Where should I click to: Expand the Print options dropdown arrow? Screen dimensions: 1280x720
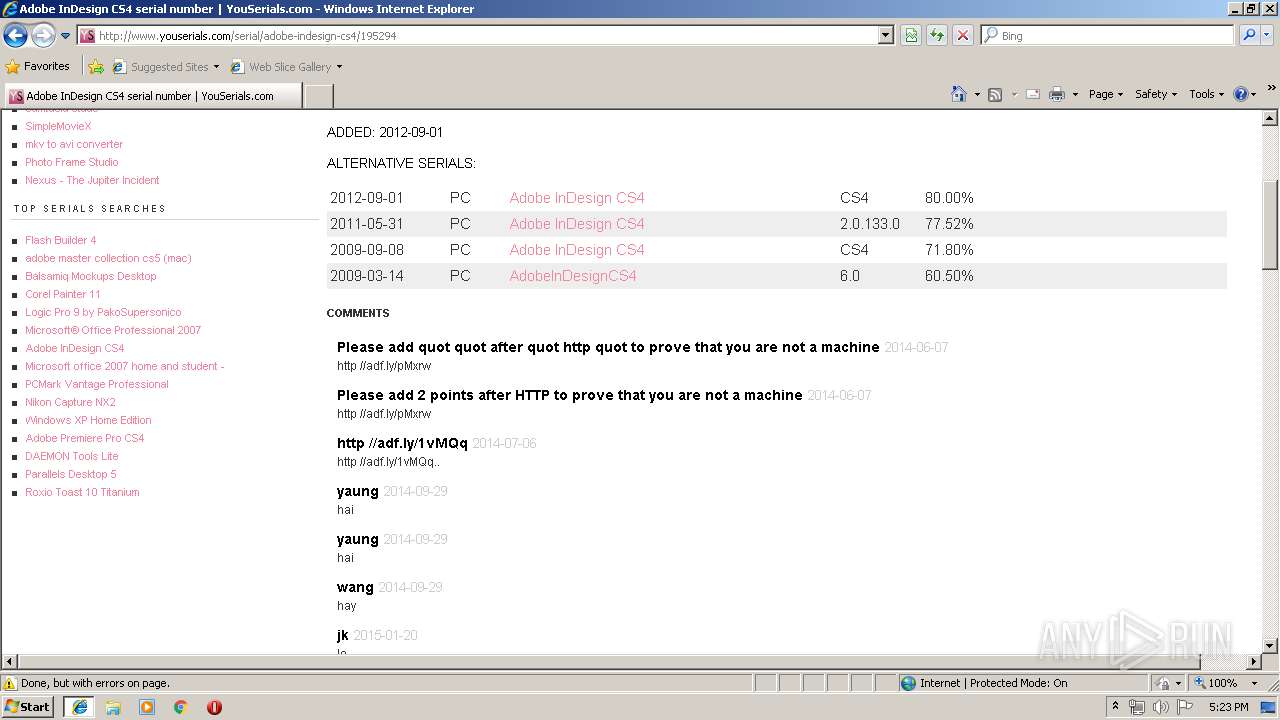tap(1075, 94)
